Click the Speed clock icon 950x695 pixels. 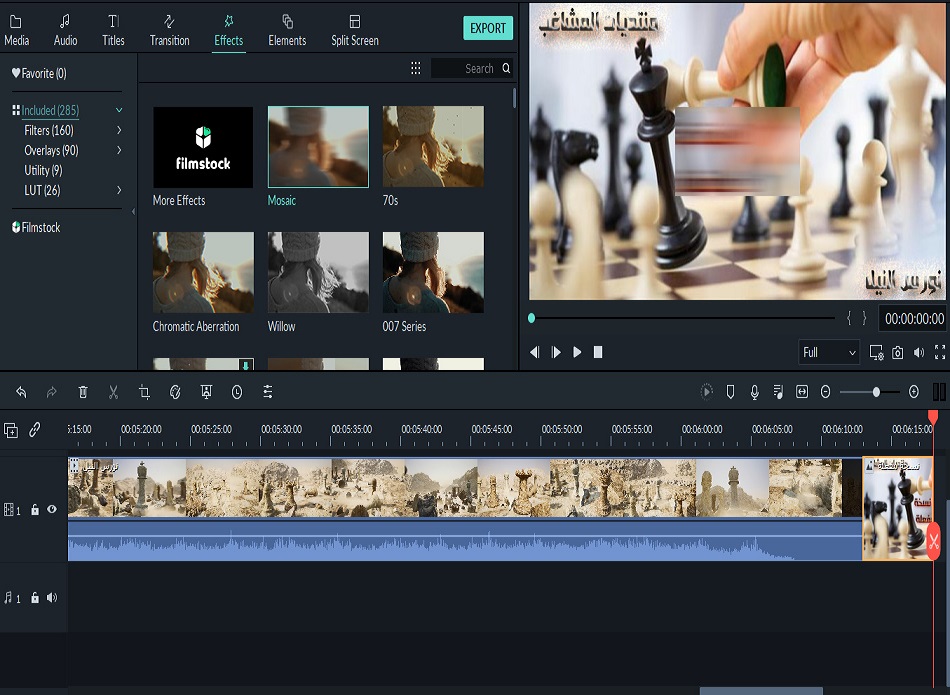[237, 393]
